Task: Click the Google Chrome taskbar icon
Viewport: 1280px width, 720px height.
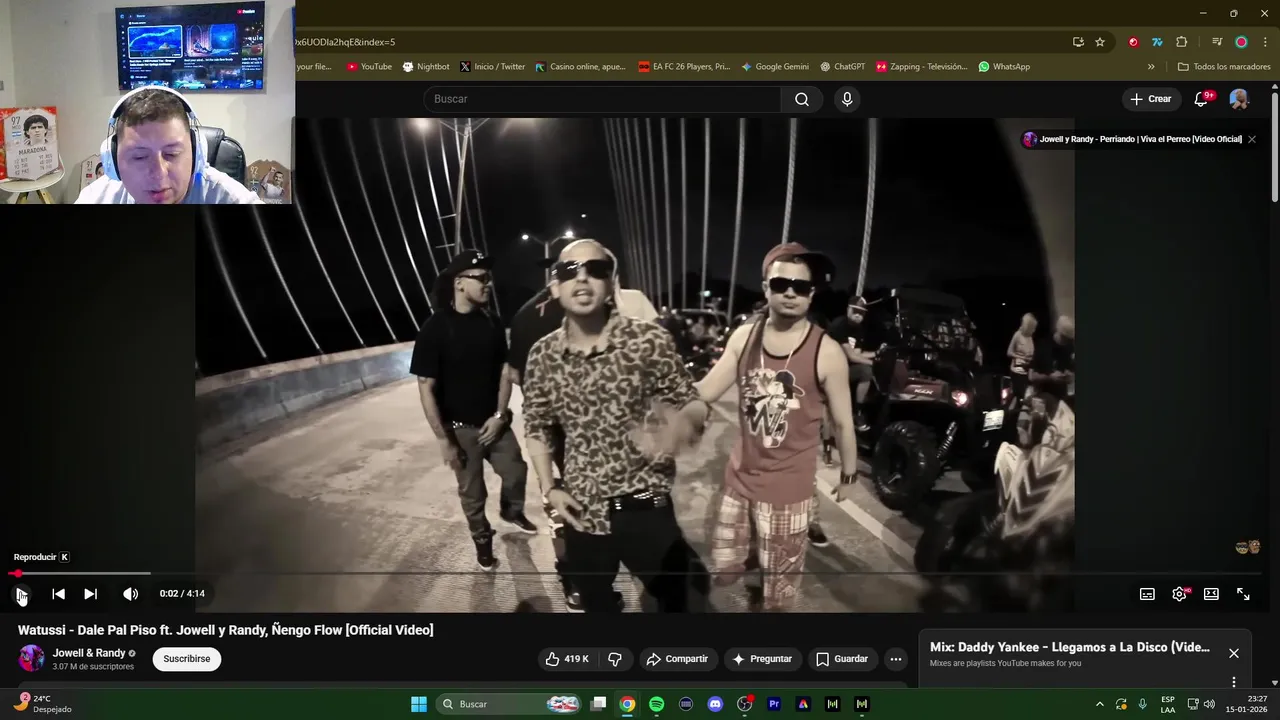Action: (x=627, y=704)
